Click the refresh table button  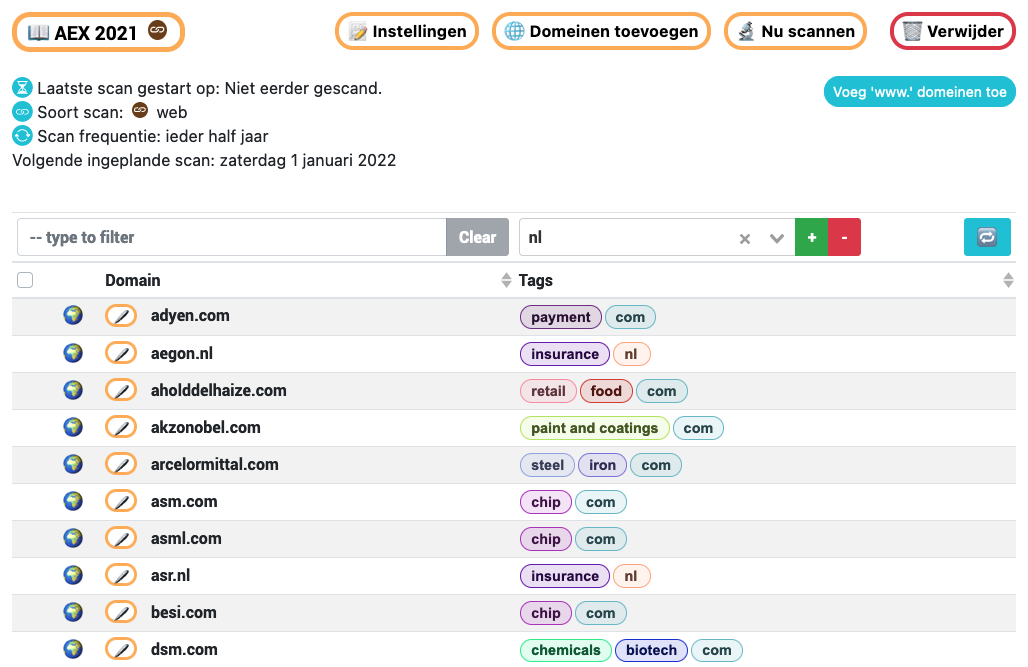coord(987,237)
